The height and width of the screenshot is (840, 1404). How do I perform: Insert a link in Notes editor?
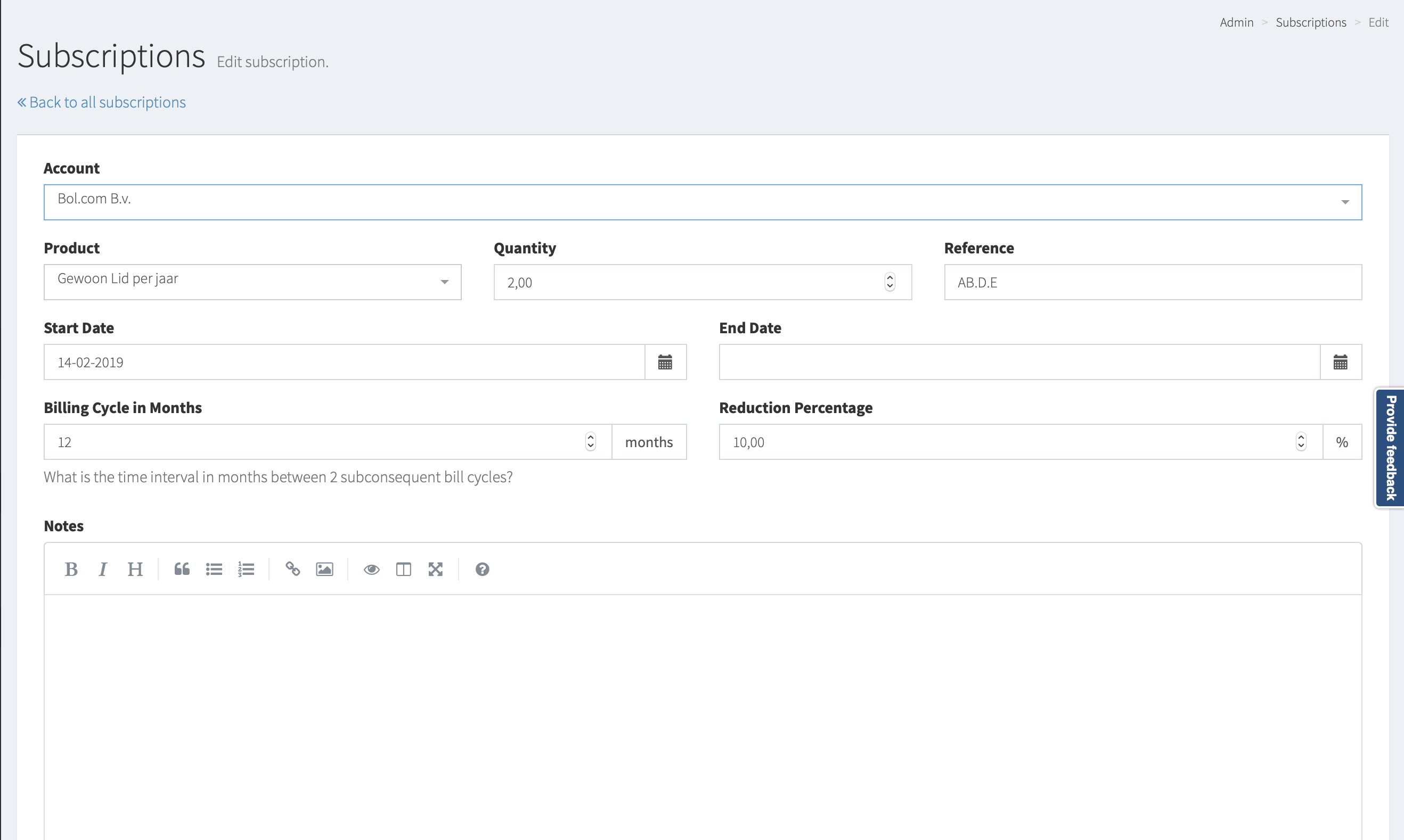click(293, 569)
